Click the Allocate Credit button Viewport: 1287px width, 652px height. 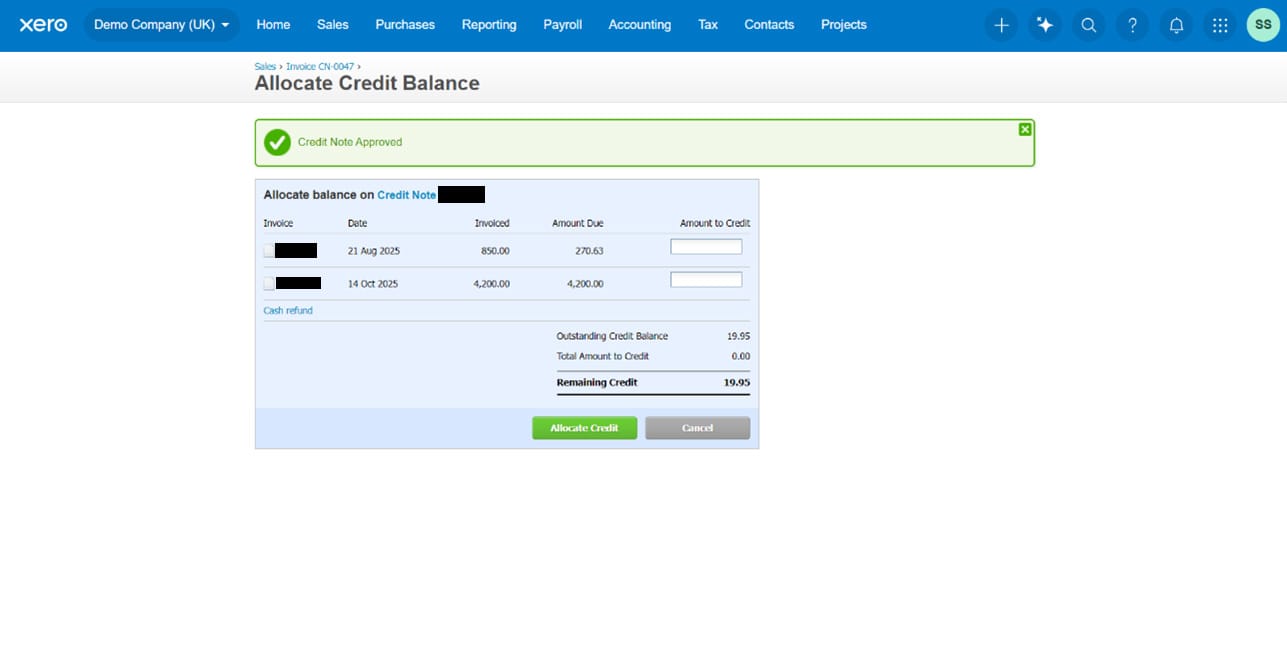pyautogui.click(x=584, y=427)
